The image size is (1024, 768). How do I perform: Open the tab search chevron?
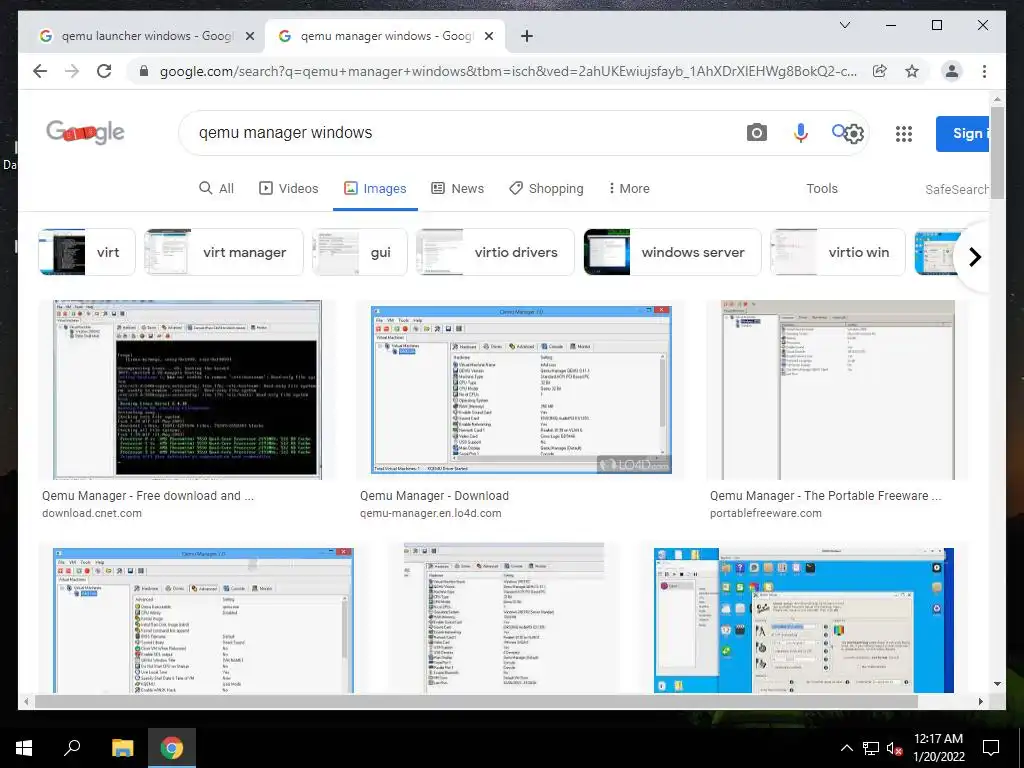[x=844, y=25]
